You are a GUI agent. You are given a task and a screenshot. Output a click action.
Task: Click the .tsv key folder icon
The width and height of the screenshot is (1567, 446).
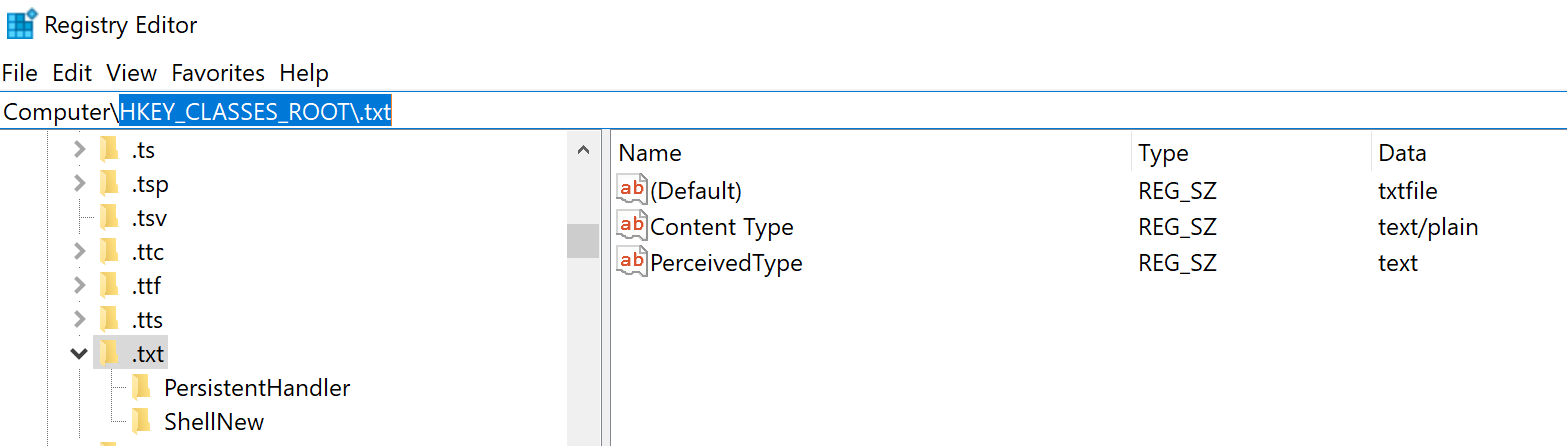point(109,218)
